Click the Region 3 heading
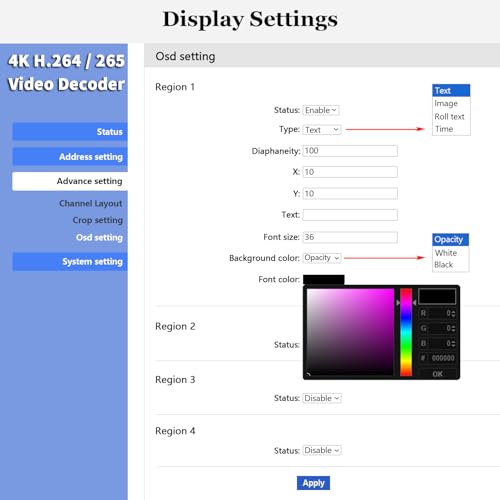 tap(175, 380)
